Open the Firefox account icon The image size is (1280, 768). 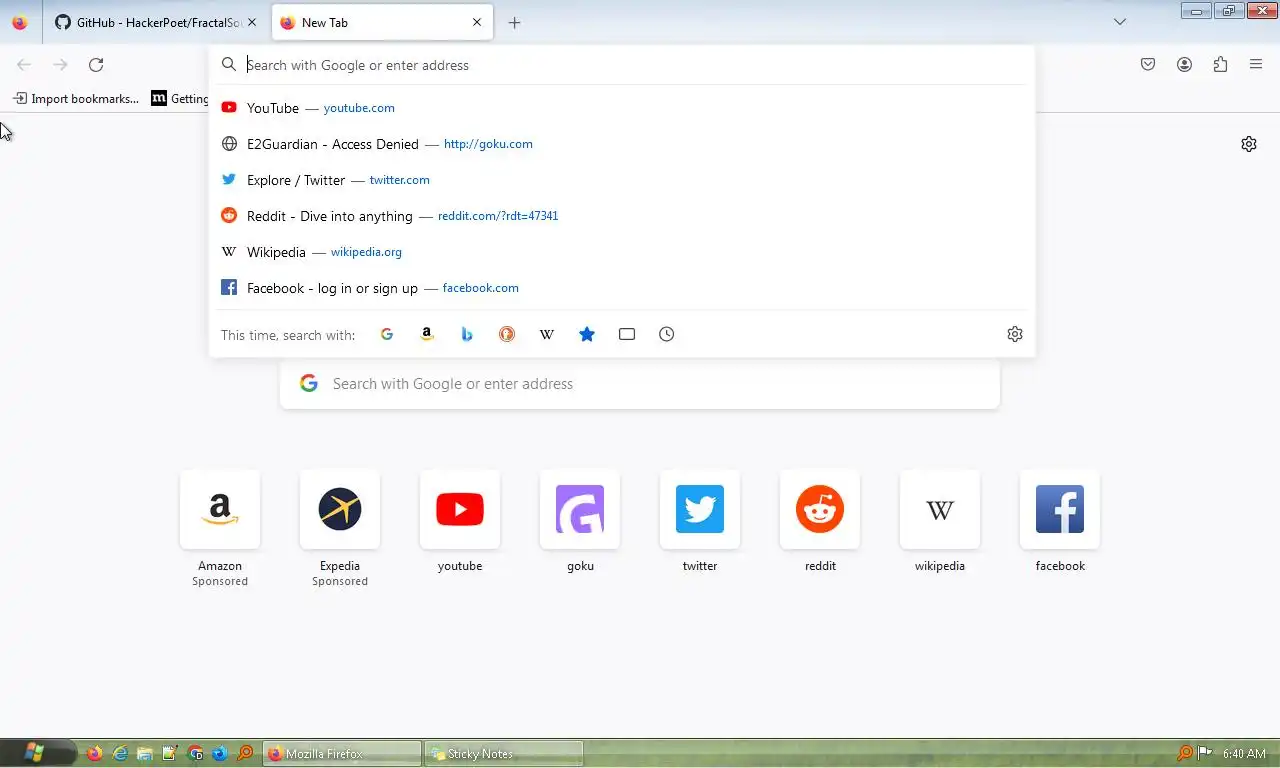point(1184,64)
